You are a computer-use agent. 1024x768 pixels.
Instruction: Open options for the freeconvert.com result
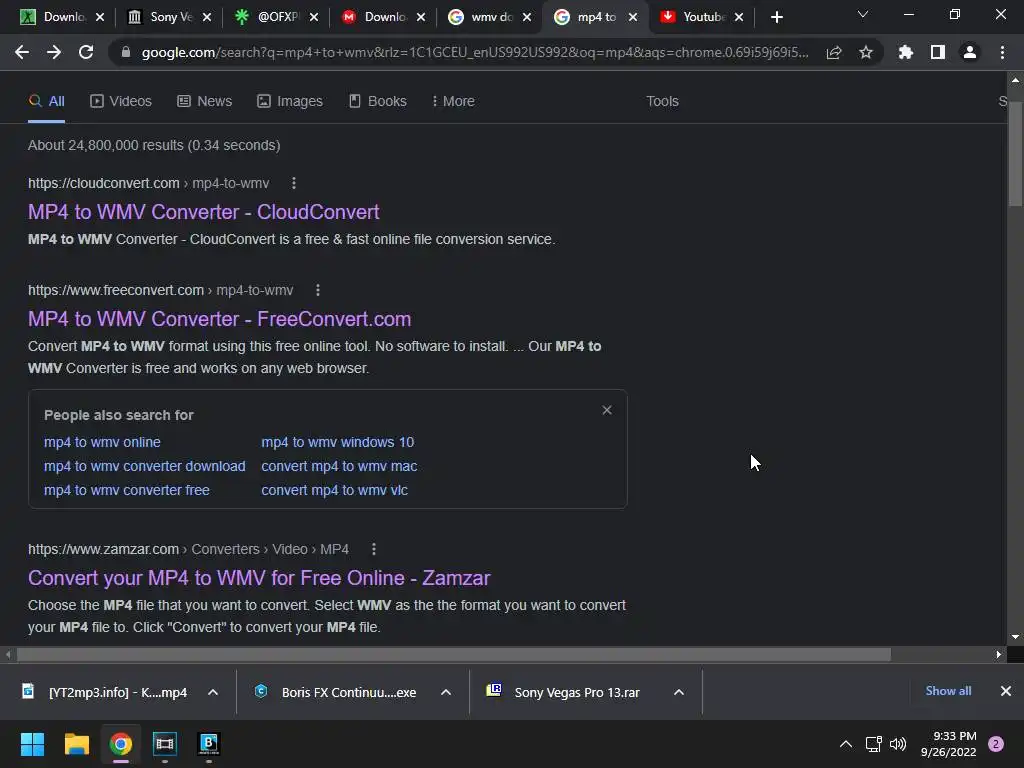pos(318,290)
